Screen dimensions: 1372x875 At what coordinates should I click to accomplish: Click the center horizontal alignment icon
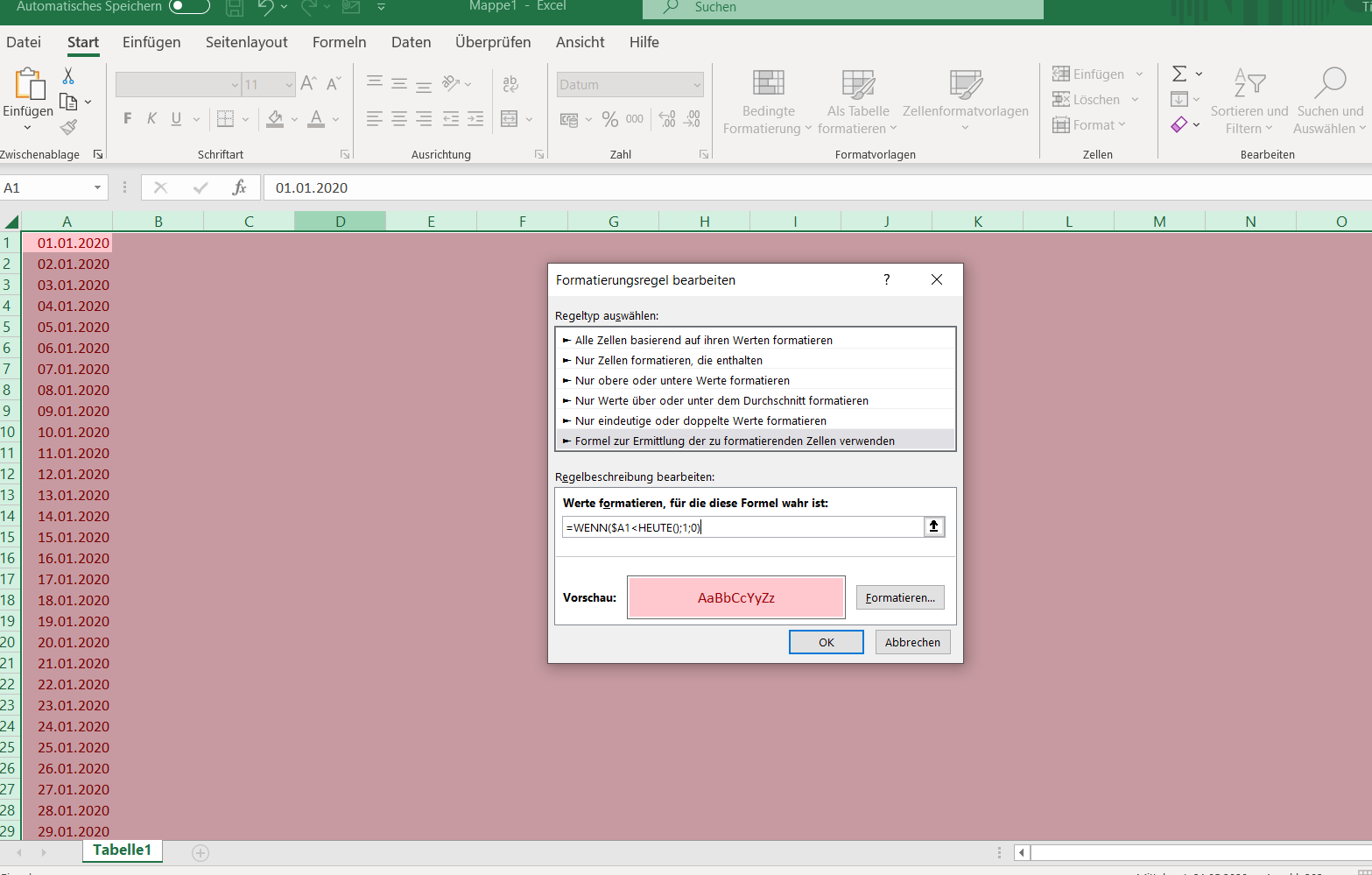point(398,118)
